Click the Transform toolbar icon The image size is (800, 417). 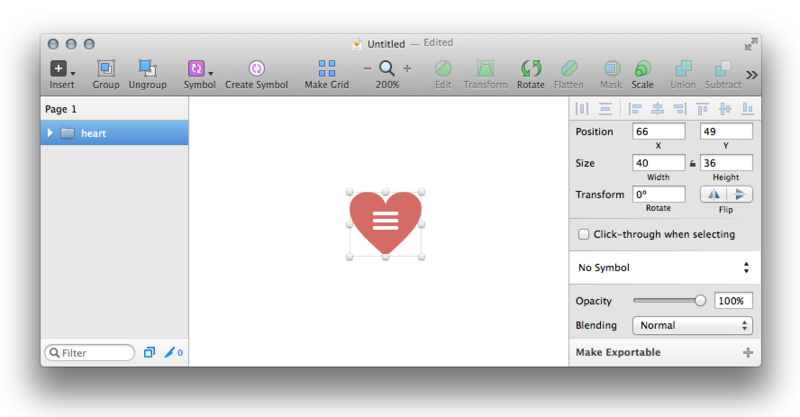pyautogui.click(x=485, y=68)
